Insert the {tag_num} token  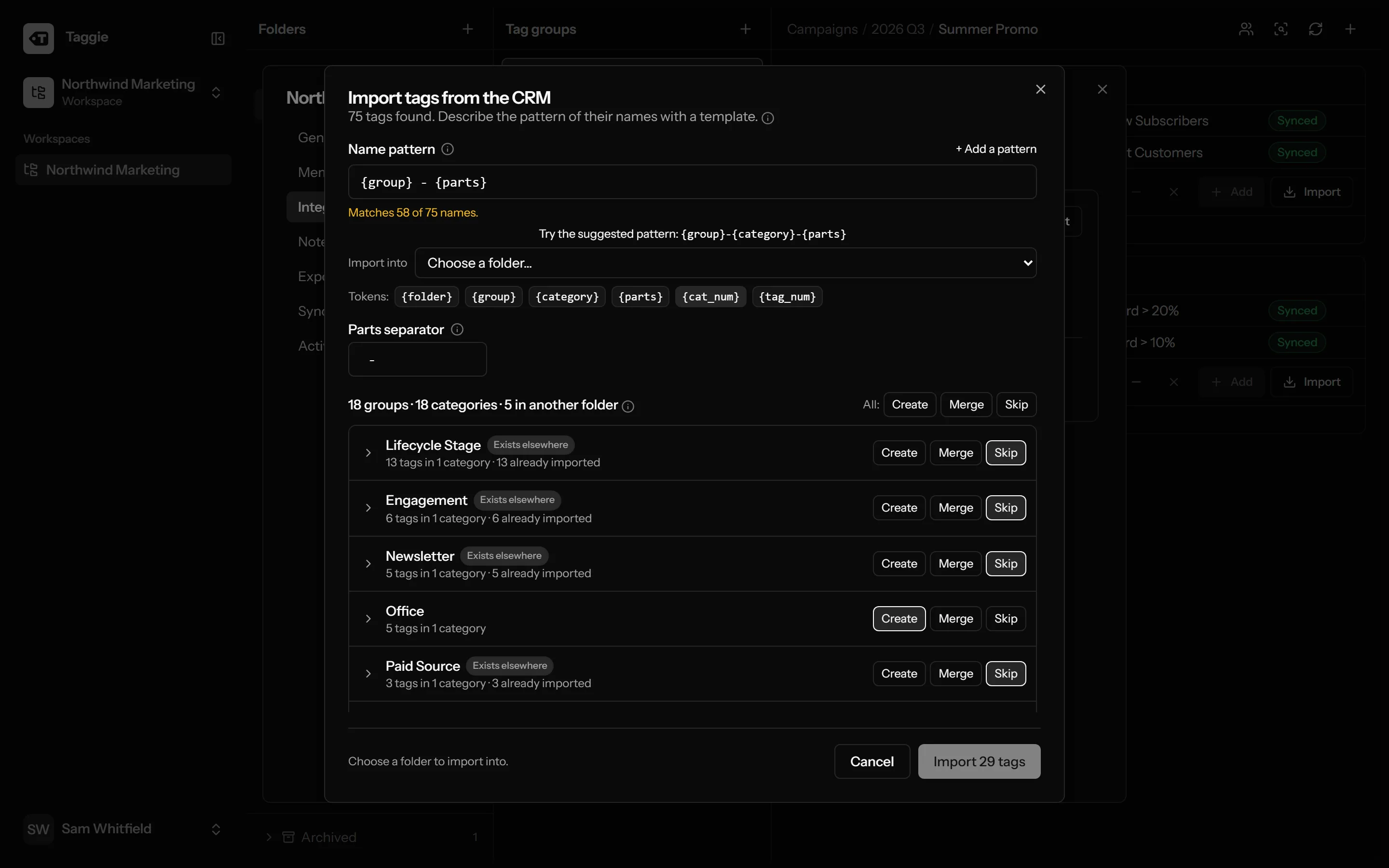pos(787,297)
